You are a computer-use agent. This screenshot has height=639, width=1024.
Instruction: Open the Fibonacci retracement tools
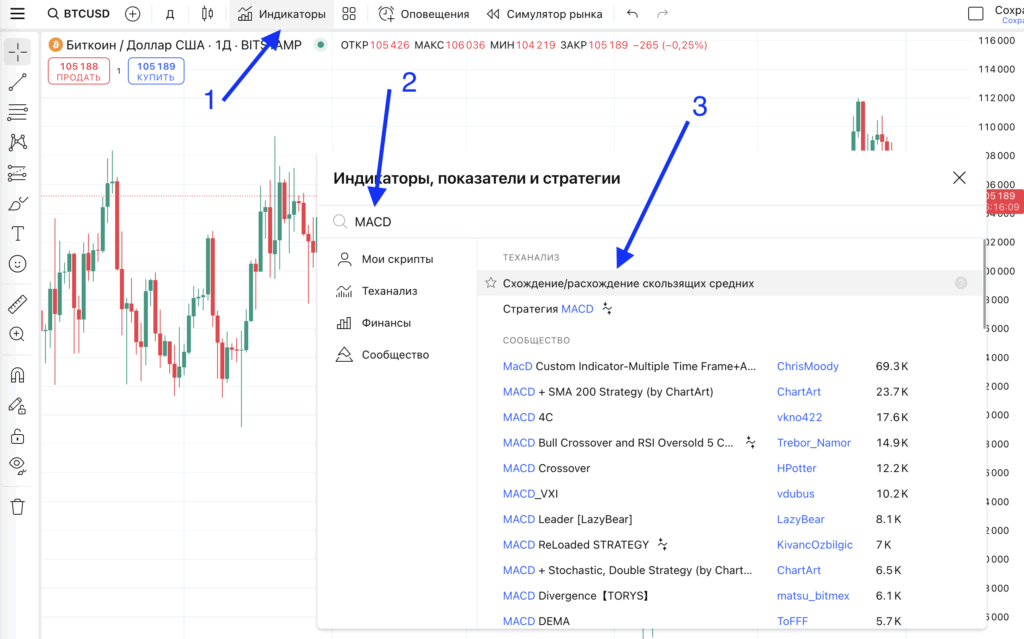click(18, 112)
